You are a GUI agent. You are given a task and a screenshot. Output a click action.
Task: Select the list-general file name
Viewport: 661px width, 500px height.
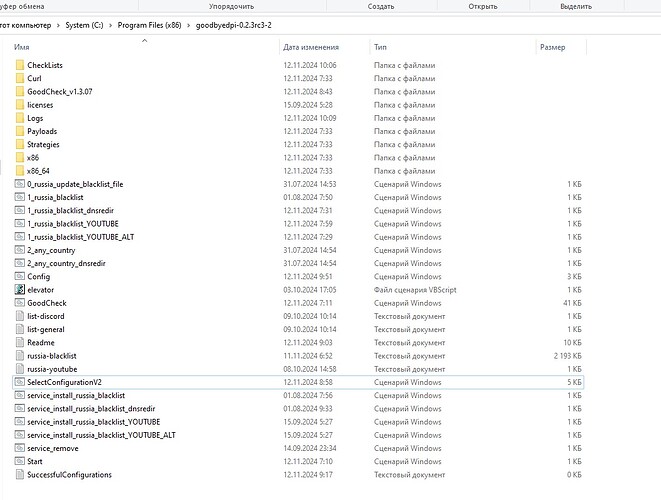(46, 329)
